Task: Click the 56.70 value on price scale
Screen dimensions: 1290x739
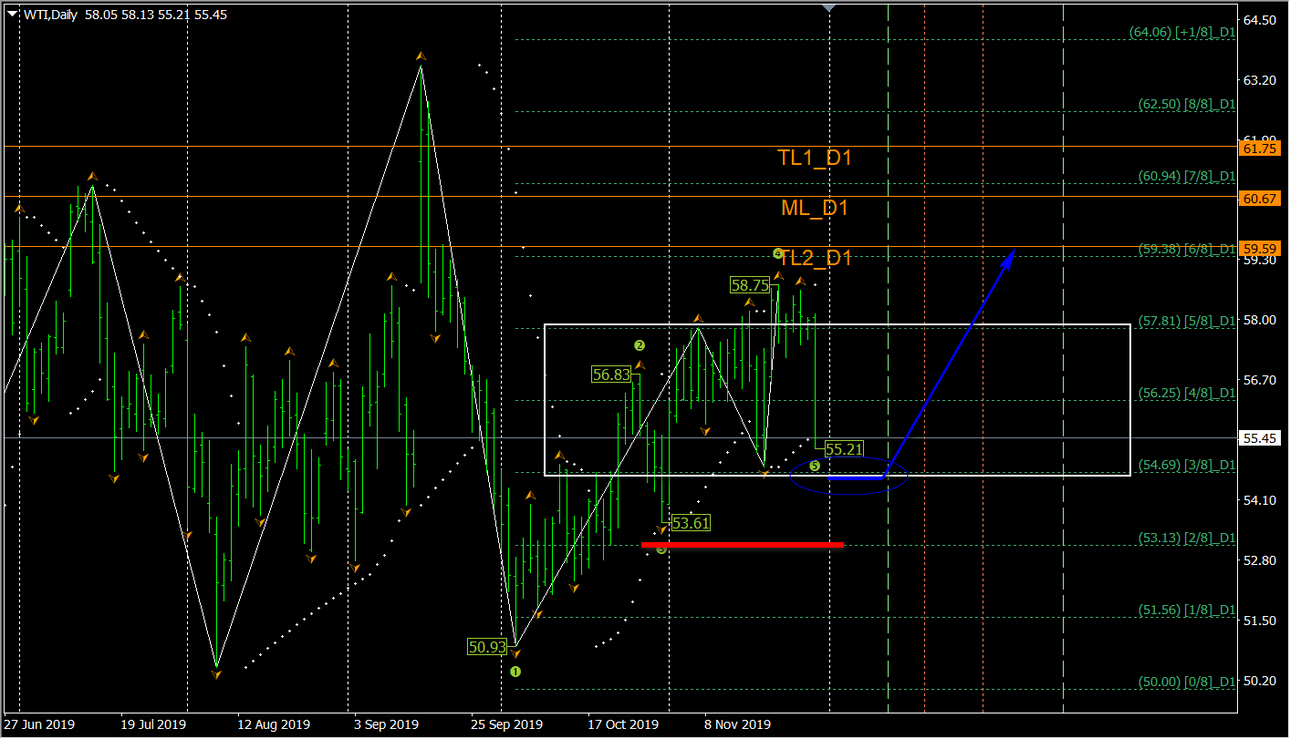Action: (x=1259, y=380)
